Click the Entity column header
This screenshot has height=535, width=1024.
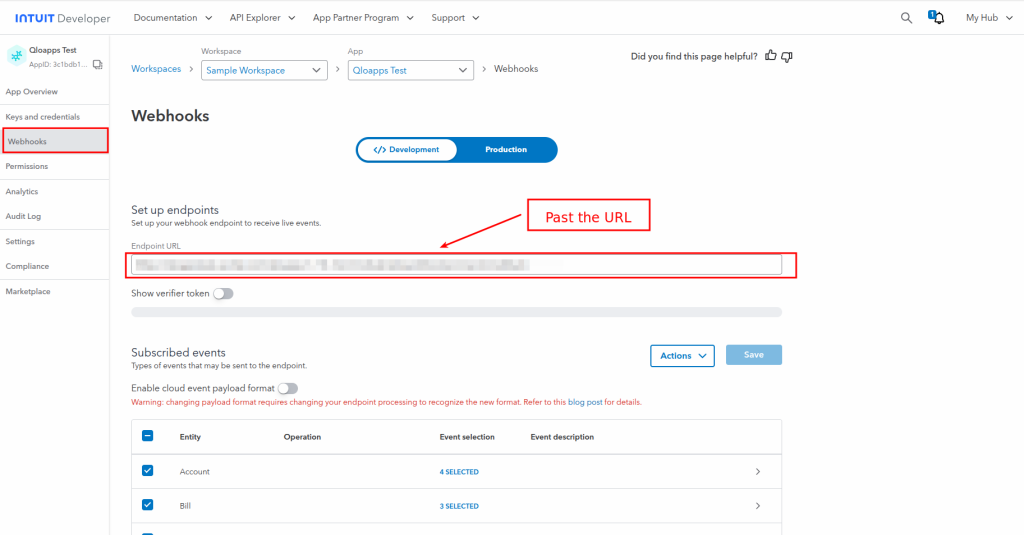pyautogui.click(x=190, y=437)
